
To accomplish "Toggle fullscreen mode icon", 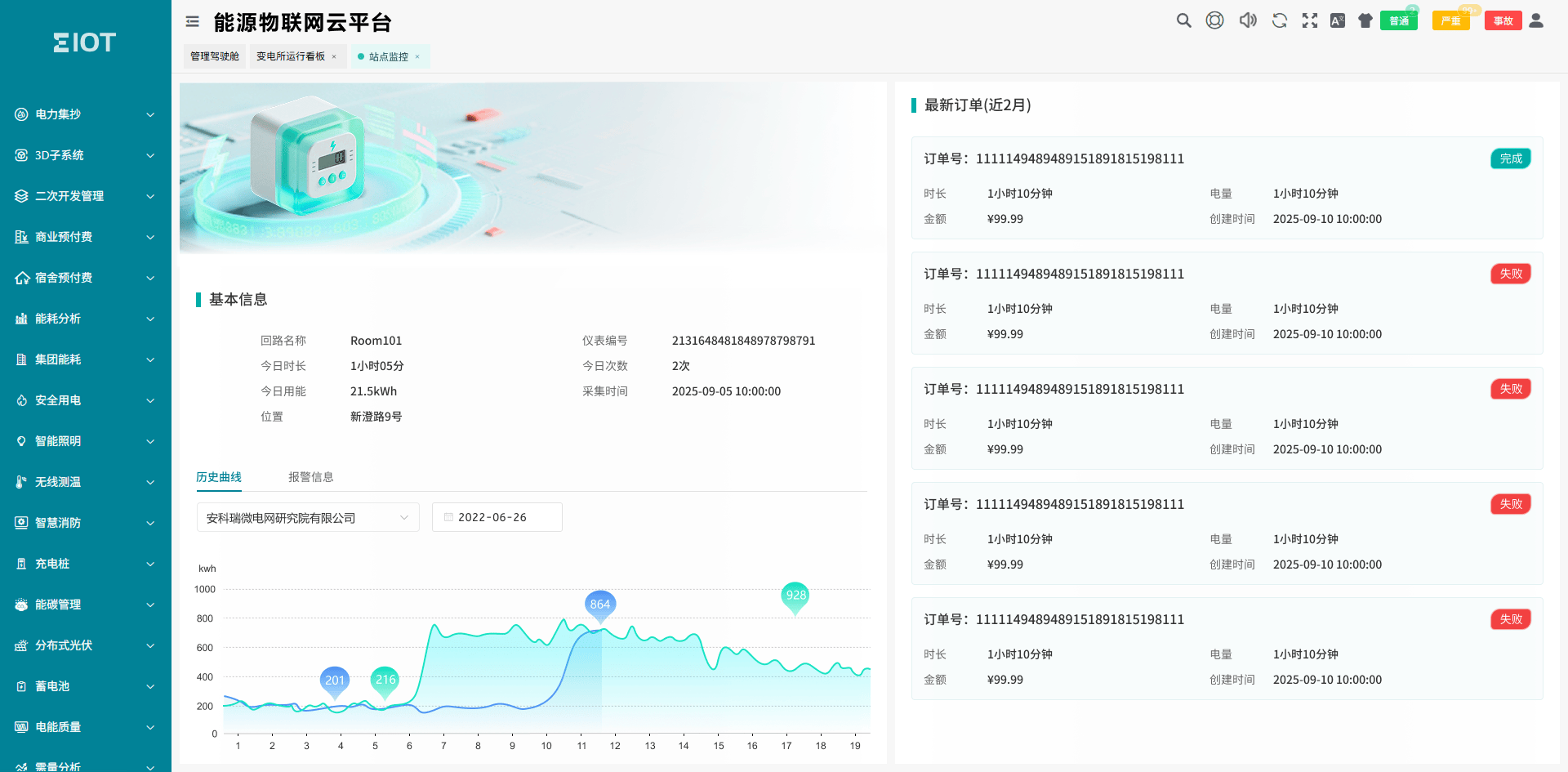I will click(x=1310, y=21).
